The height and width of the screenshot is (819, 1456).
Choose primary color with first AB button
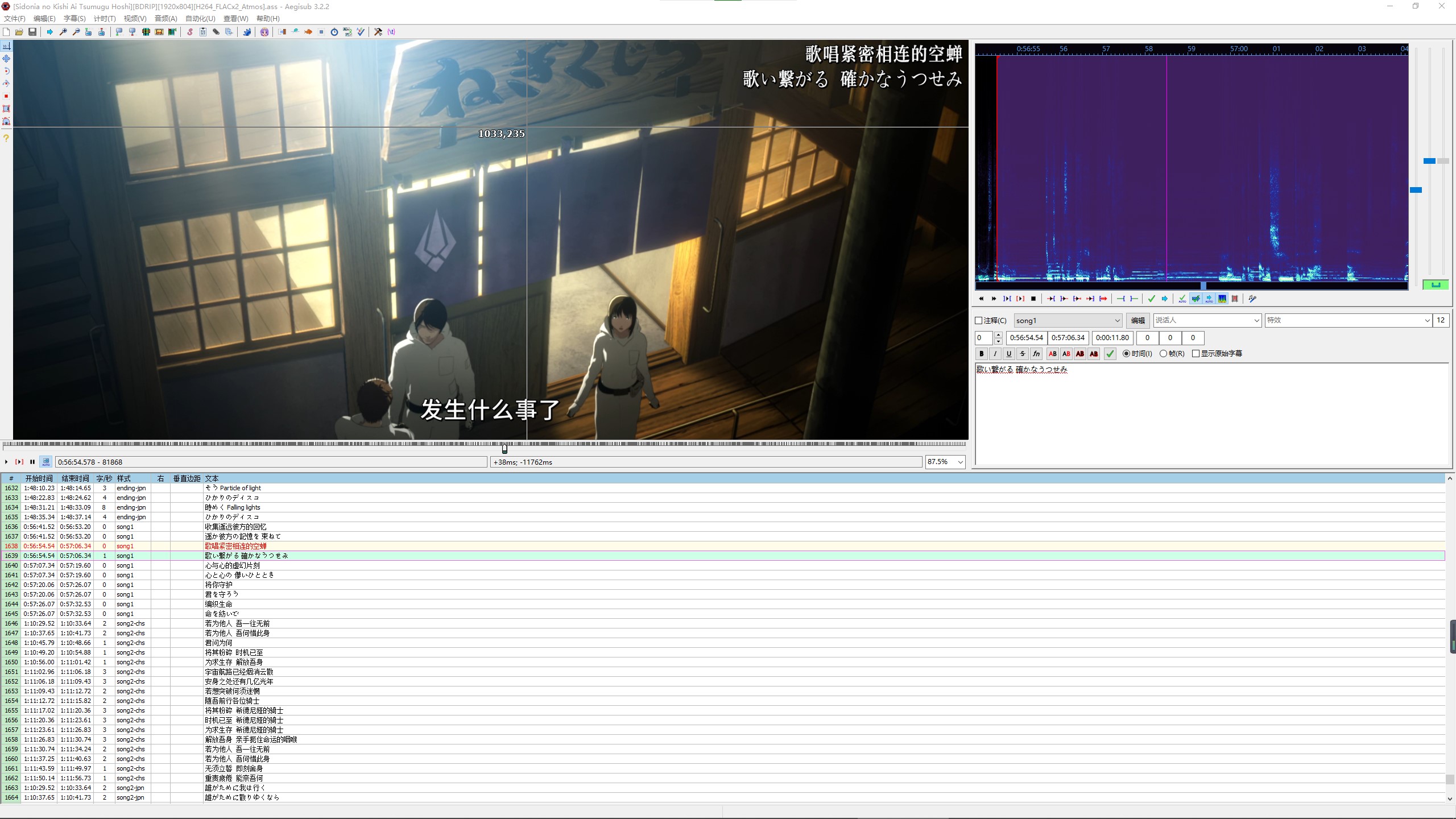tap(1052, 353)
